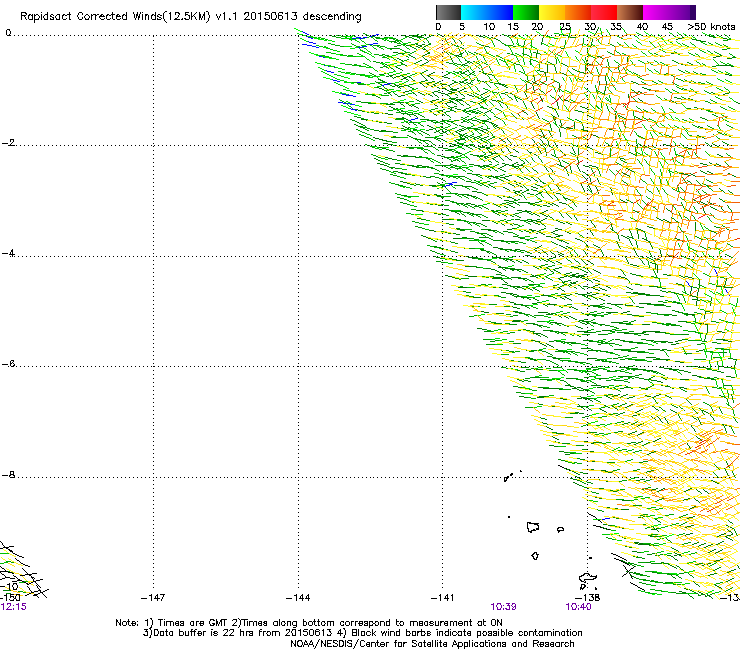Click the gray 0–5 knots legend segment
The width and height of the screenshot is (740, 650).
click(x=448, y=12)
